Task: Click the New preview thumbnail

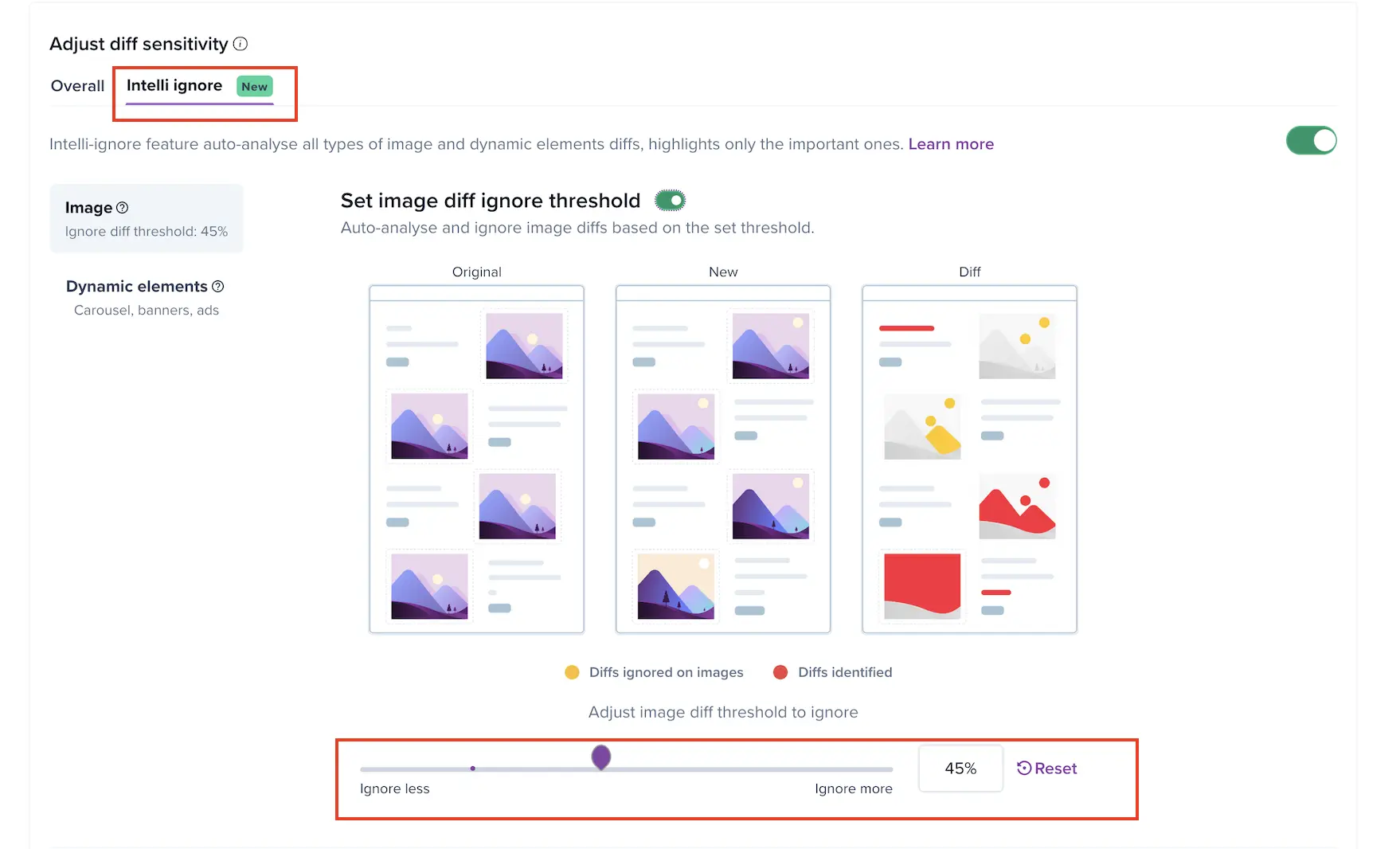Action: [x=723, y=459]
